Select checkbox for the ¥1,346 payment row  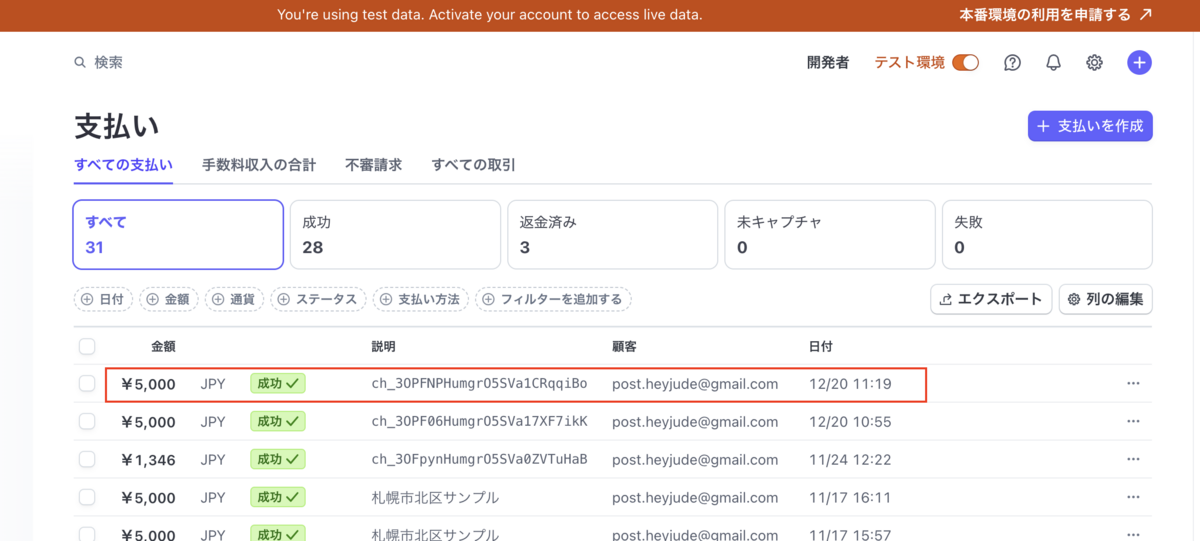tap(87, 459)
